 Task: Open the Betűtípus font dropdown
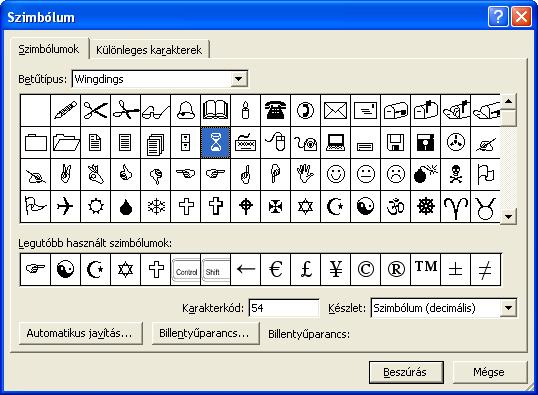(239, 79)
